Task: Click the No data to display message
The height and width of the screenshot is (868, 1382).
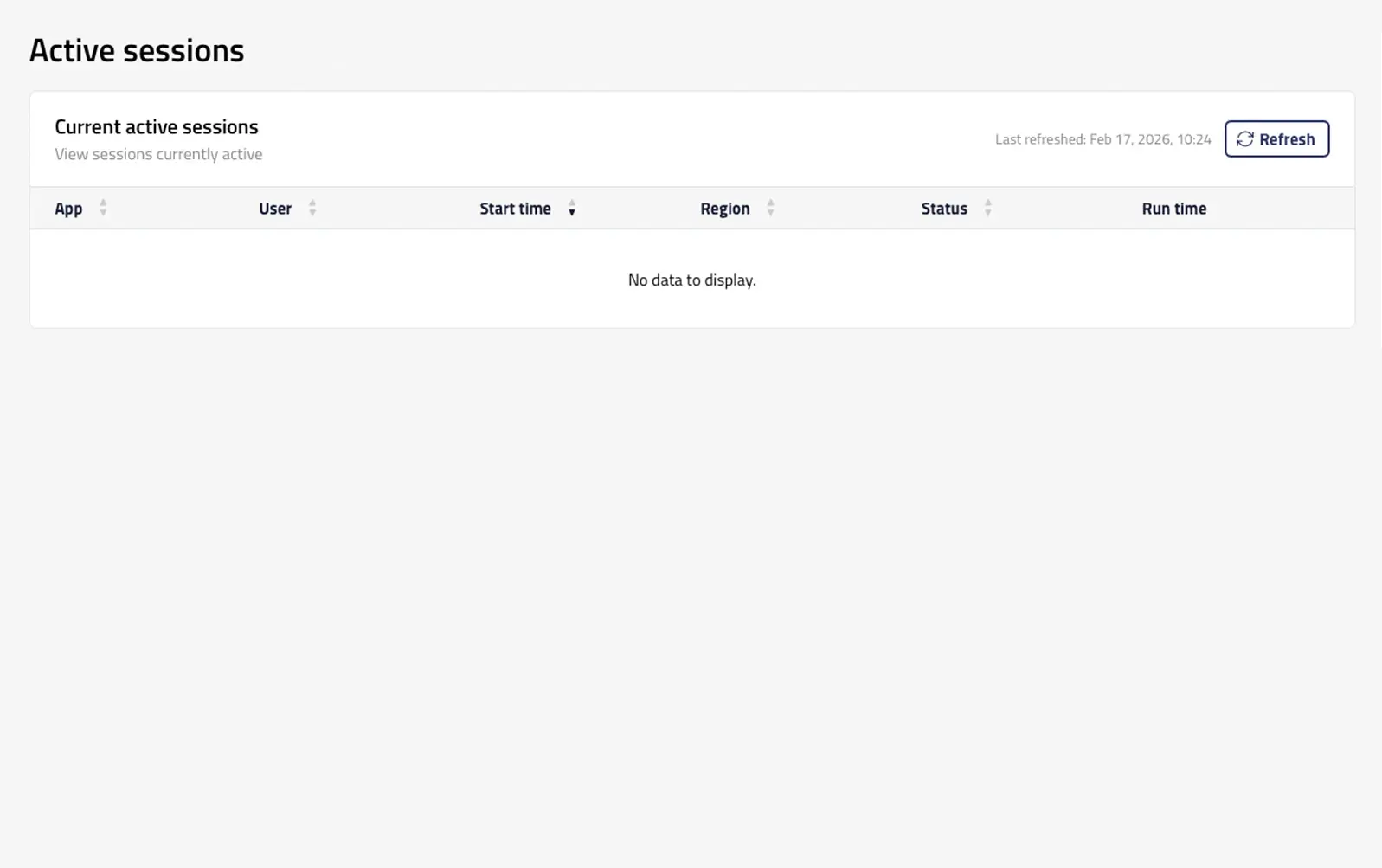Action: (691, 280)
